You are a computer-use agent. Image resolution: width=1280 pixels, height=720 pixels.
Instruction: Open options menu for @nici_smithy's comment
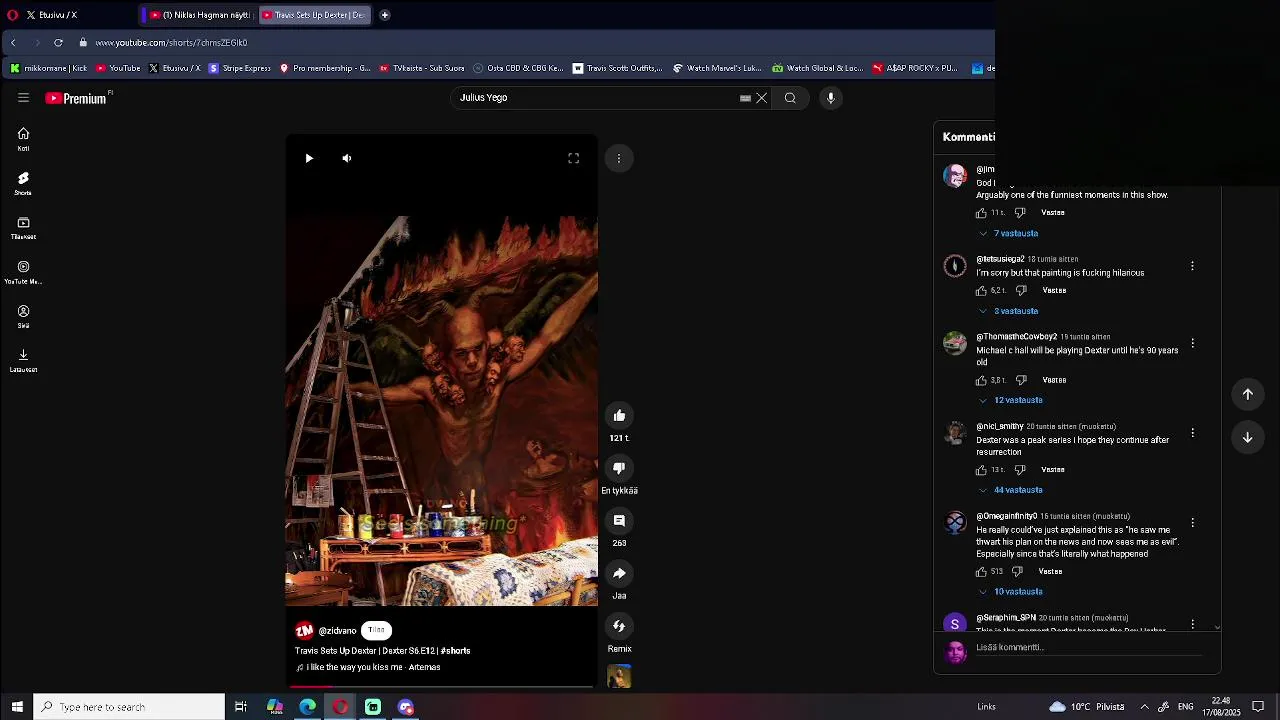[1192, 433]
